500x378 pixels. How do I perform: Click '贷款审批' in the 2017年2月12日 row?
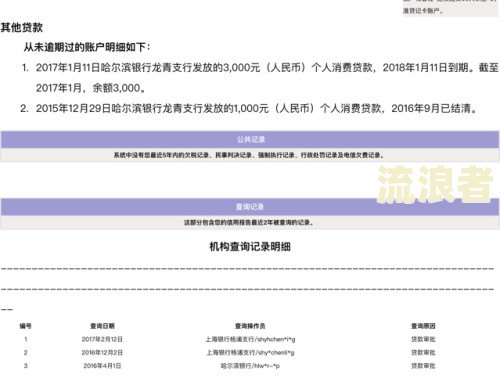coord(423,339)
